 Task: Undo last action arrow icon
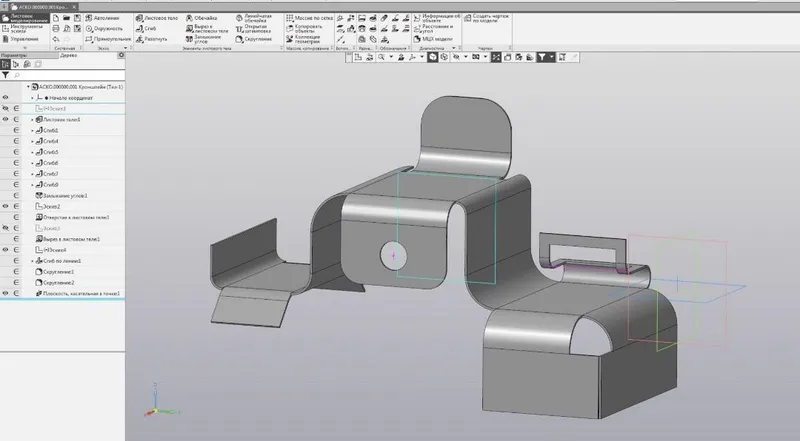pos(56,39)
